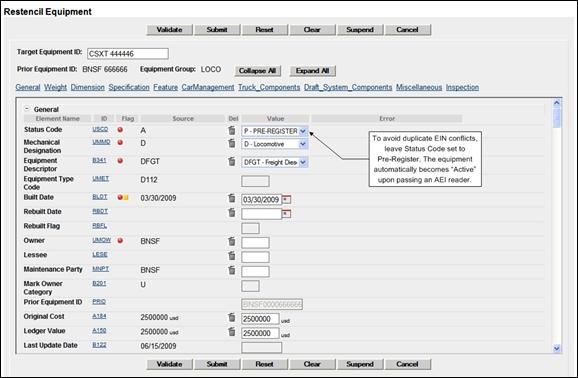The width and height of the screenshot is (578, 378).
Task: Click top Clear button
Action: point(312,30)
